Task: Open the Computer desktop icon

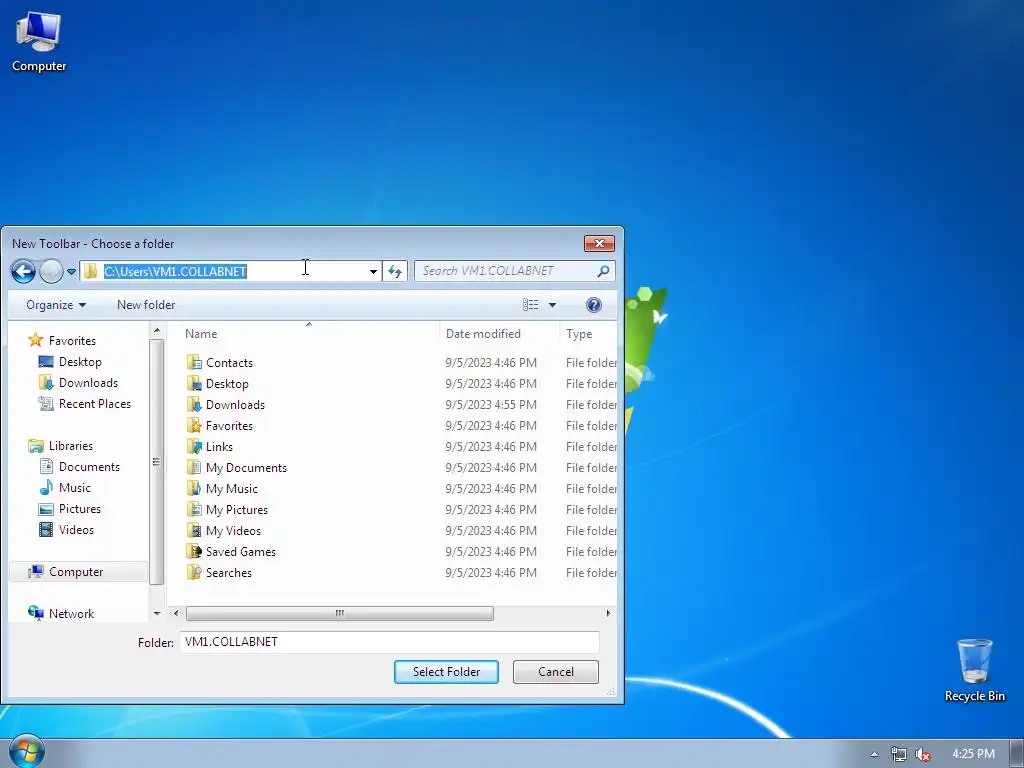Action: pyautogui.click(x=39, y=42)
